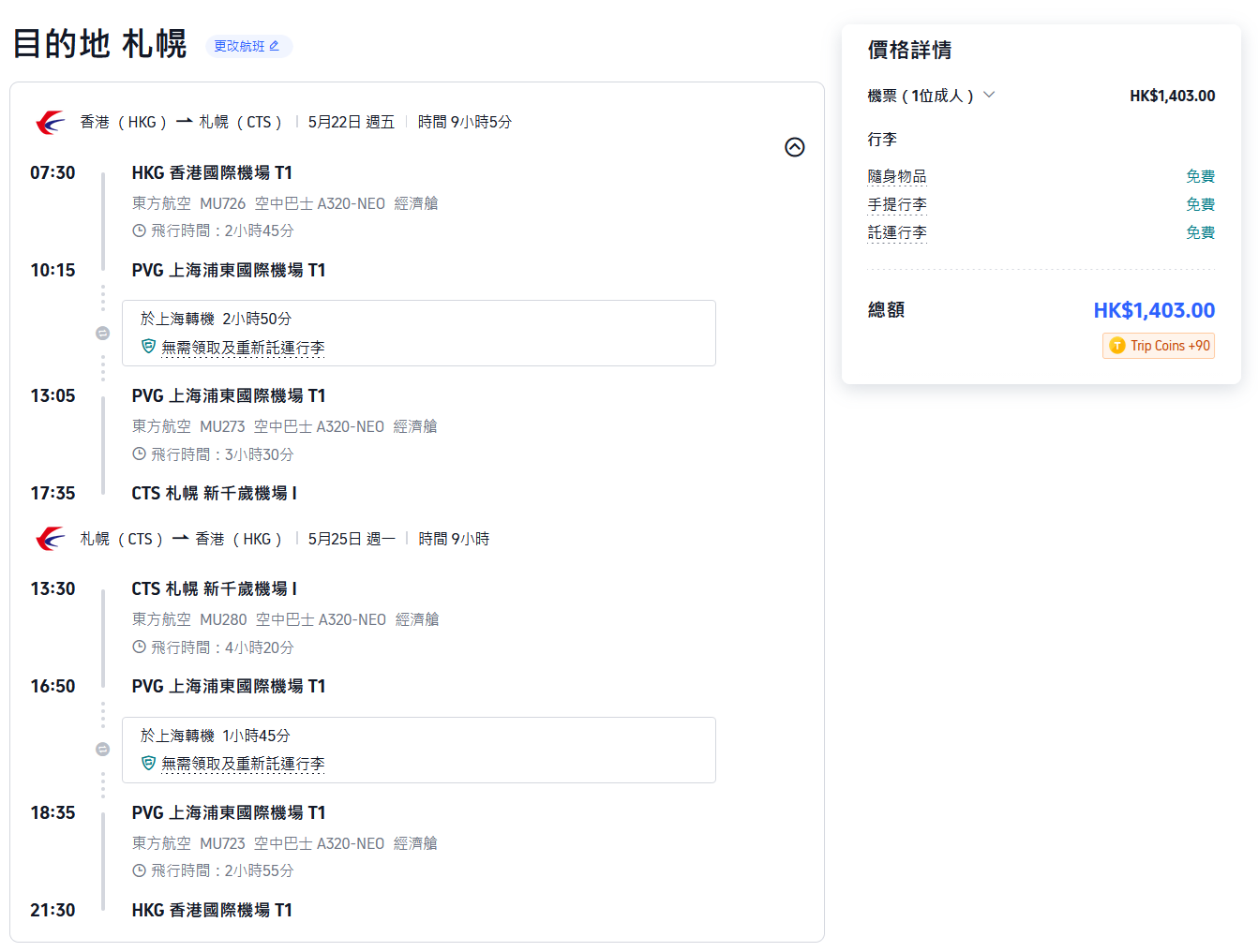1258x952 pixels.
Task: Click the clock icon beside 飛行時間 3小時30分
Action: click(x=139, y=454)
